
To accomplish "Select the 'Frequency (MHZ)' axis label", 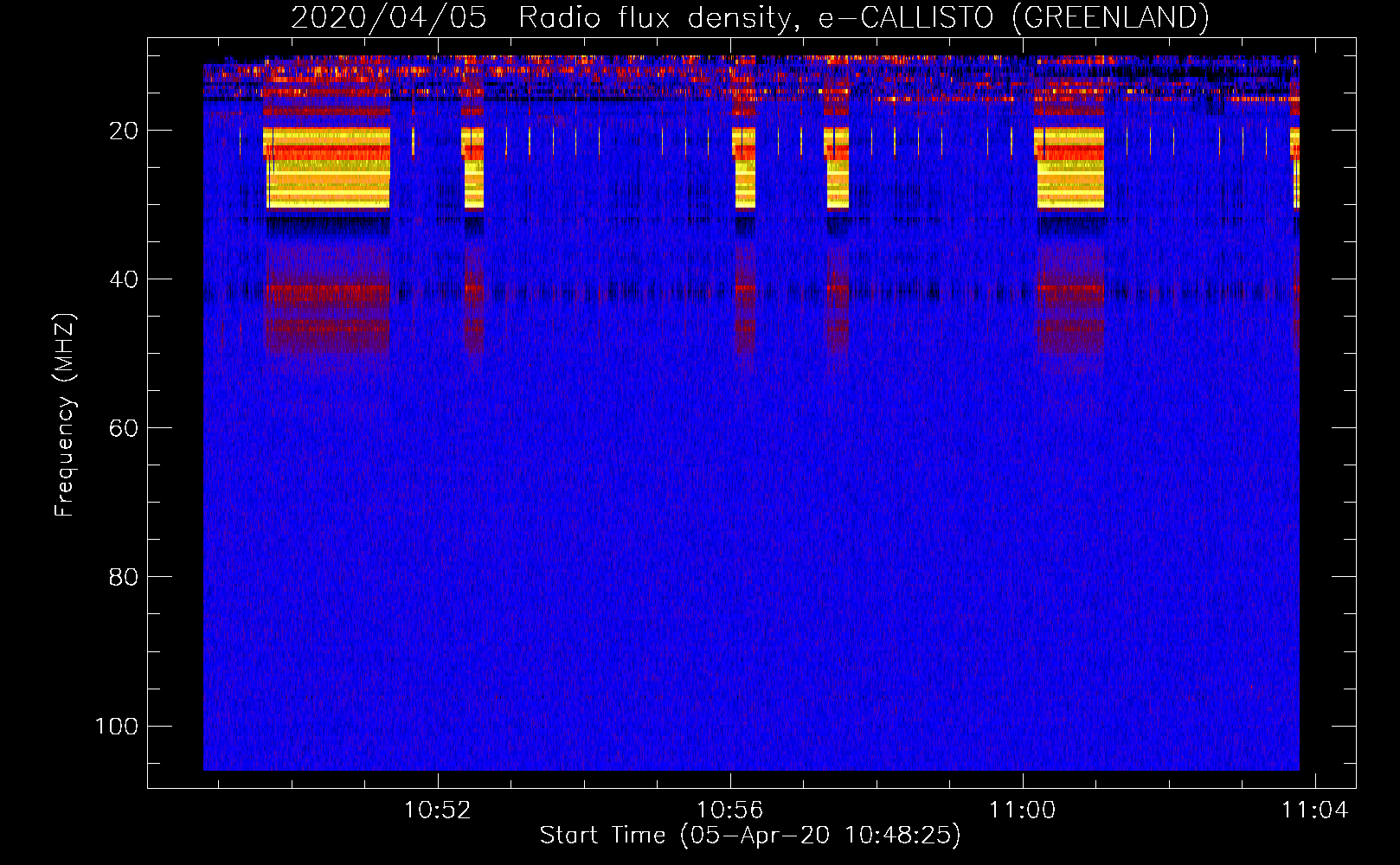I will click(65, 415).
